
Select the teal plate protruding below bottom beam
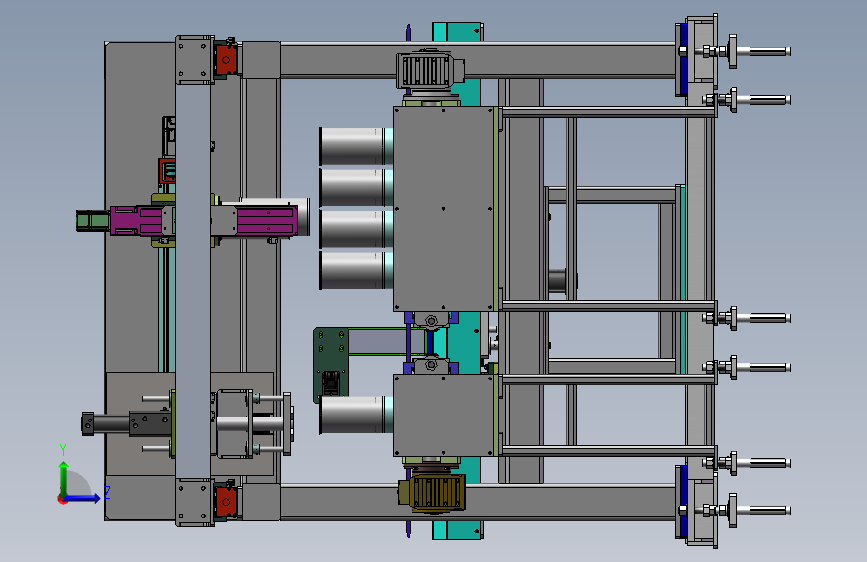tap(457, 530)
